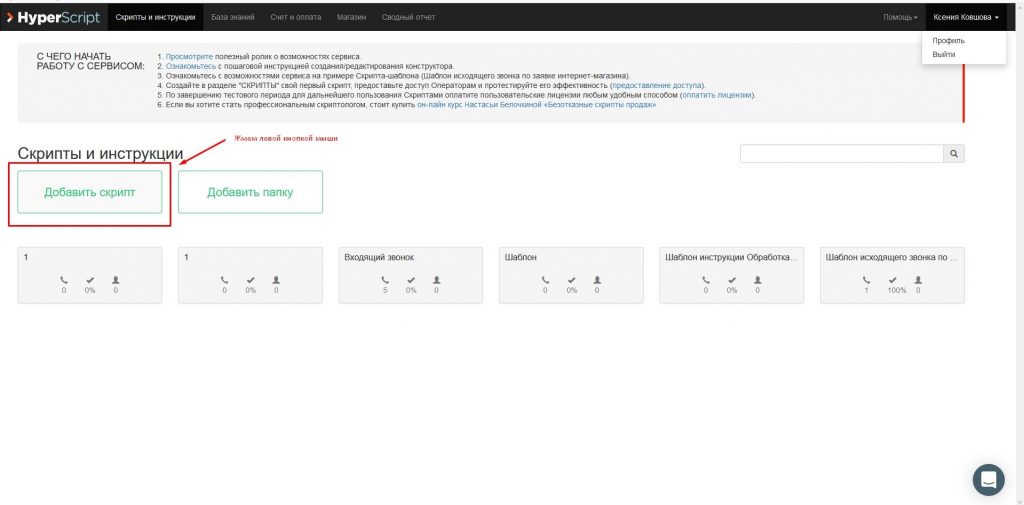This screenshot has height=505, width=1024.
Task: Focus the scripts search input field
Action: (x=841, y=154)
